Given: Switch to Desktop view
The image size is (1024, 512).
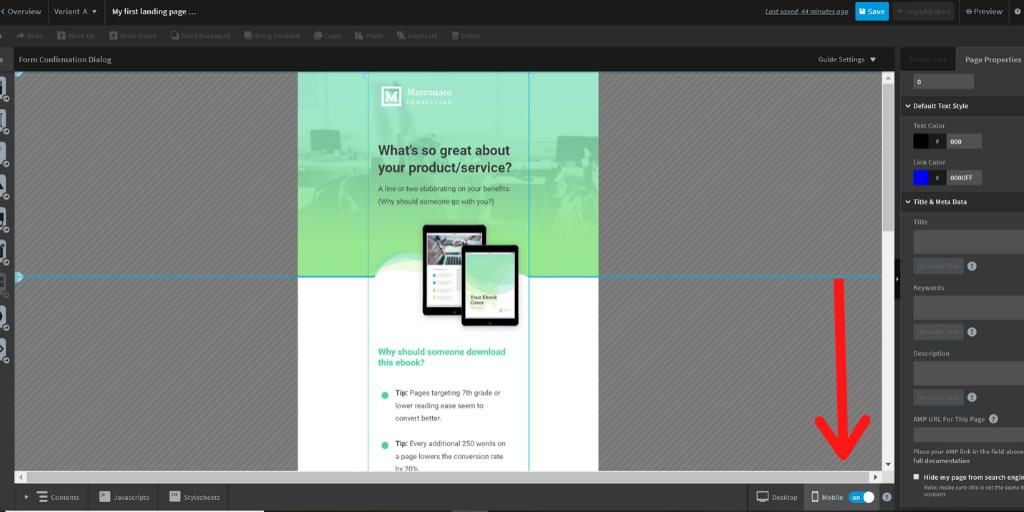Looking at the screenshot, I should coord(776,498).
